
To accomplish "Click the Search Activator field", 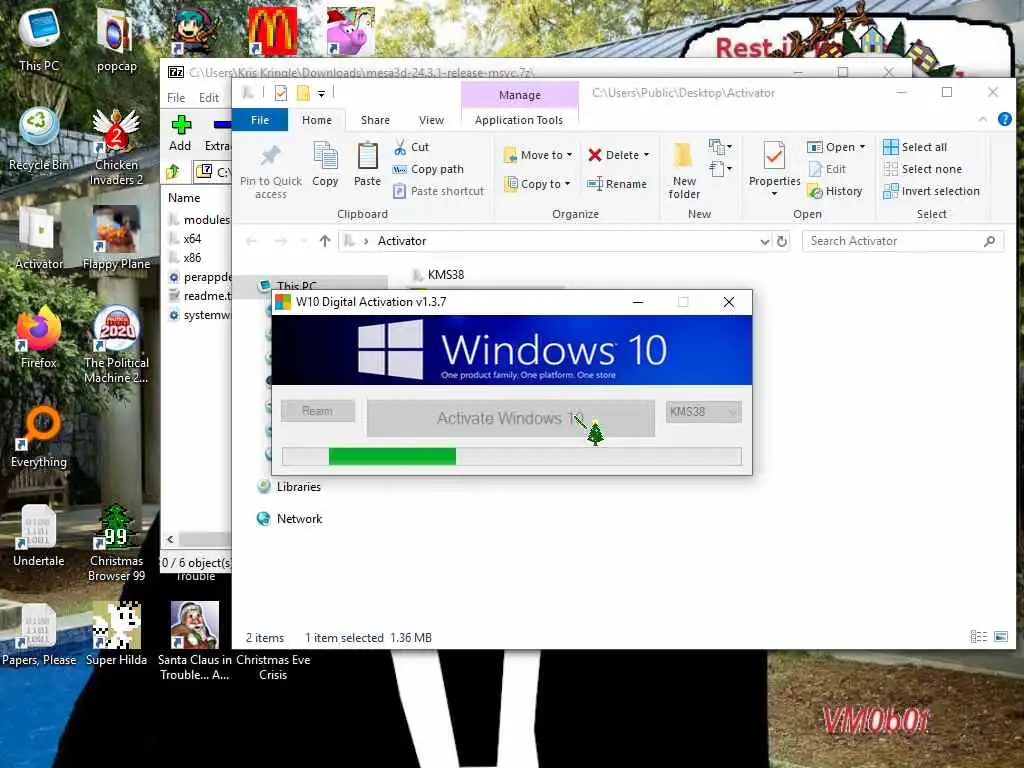I will (903, 241).
